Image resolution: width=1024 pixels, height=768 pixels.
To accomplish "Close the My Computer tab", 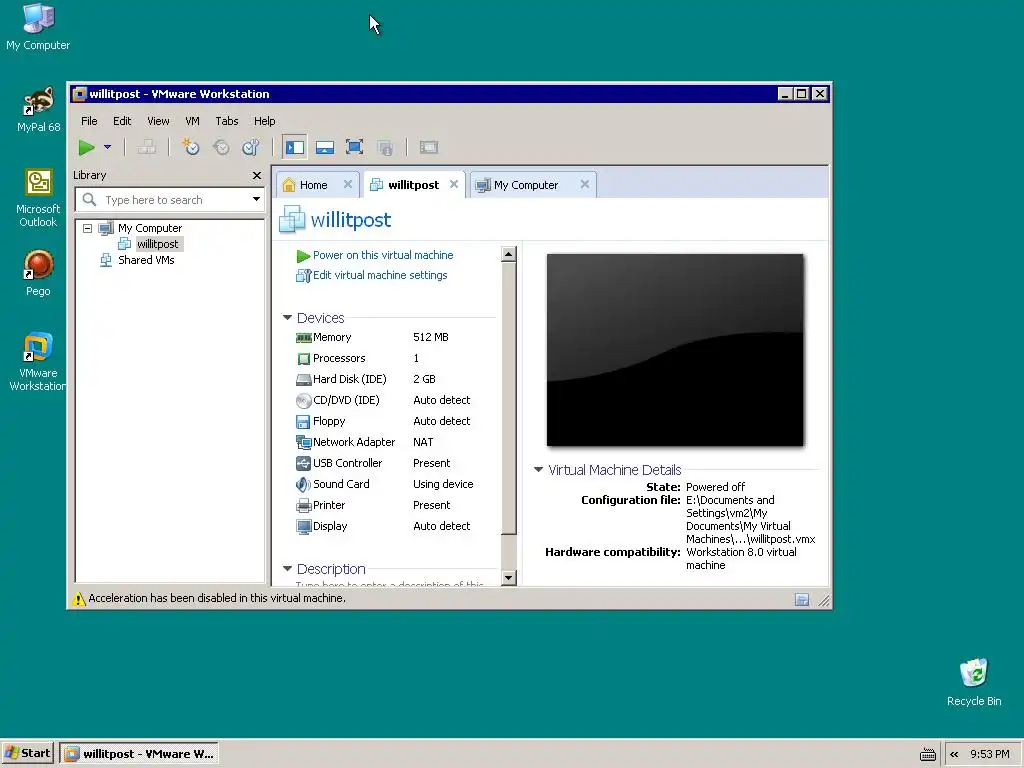I will click(x=585, y=184).
